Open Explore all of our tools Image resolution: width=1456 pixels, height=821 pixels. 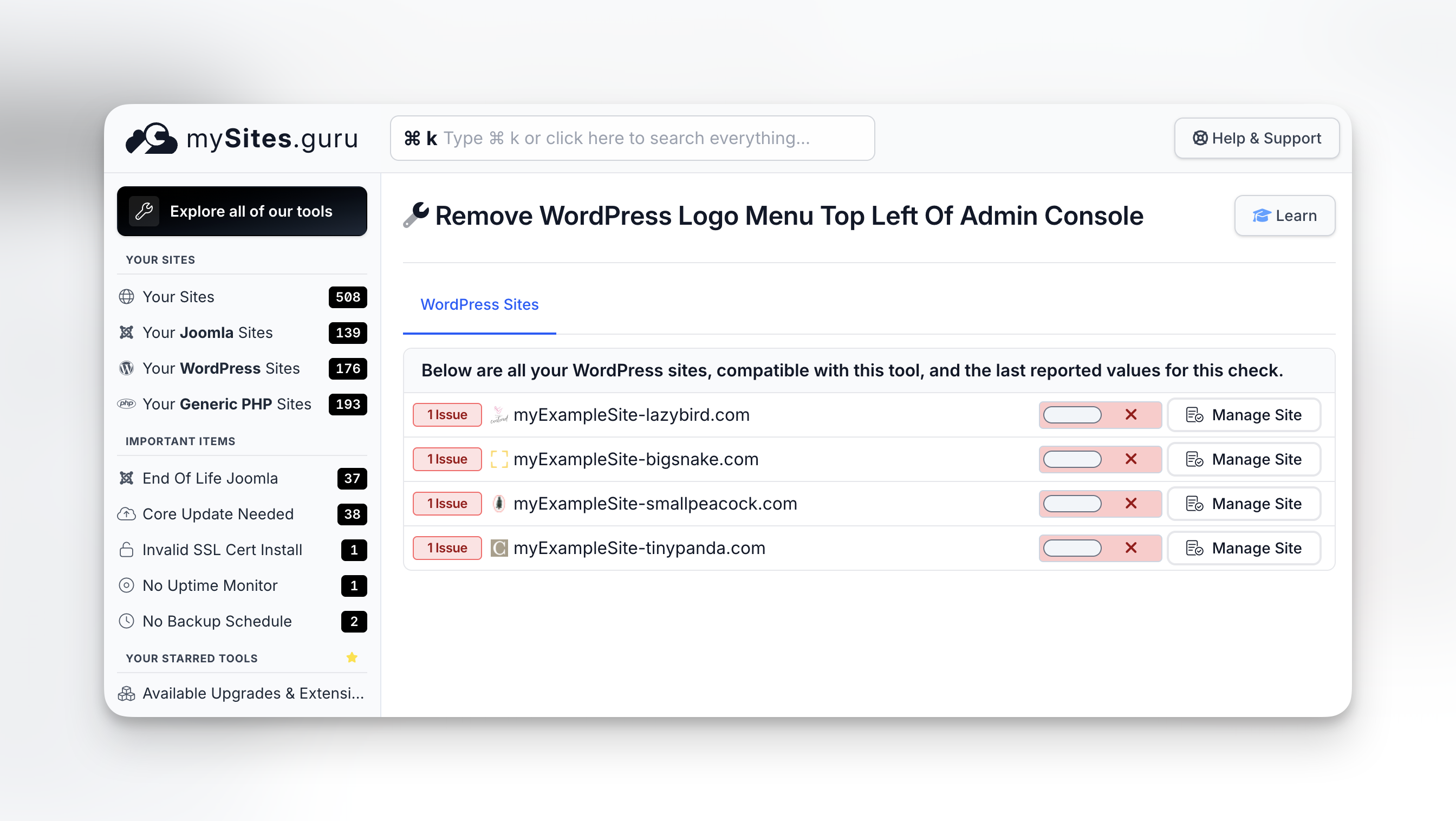[242, 211]
